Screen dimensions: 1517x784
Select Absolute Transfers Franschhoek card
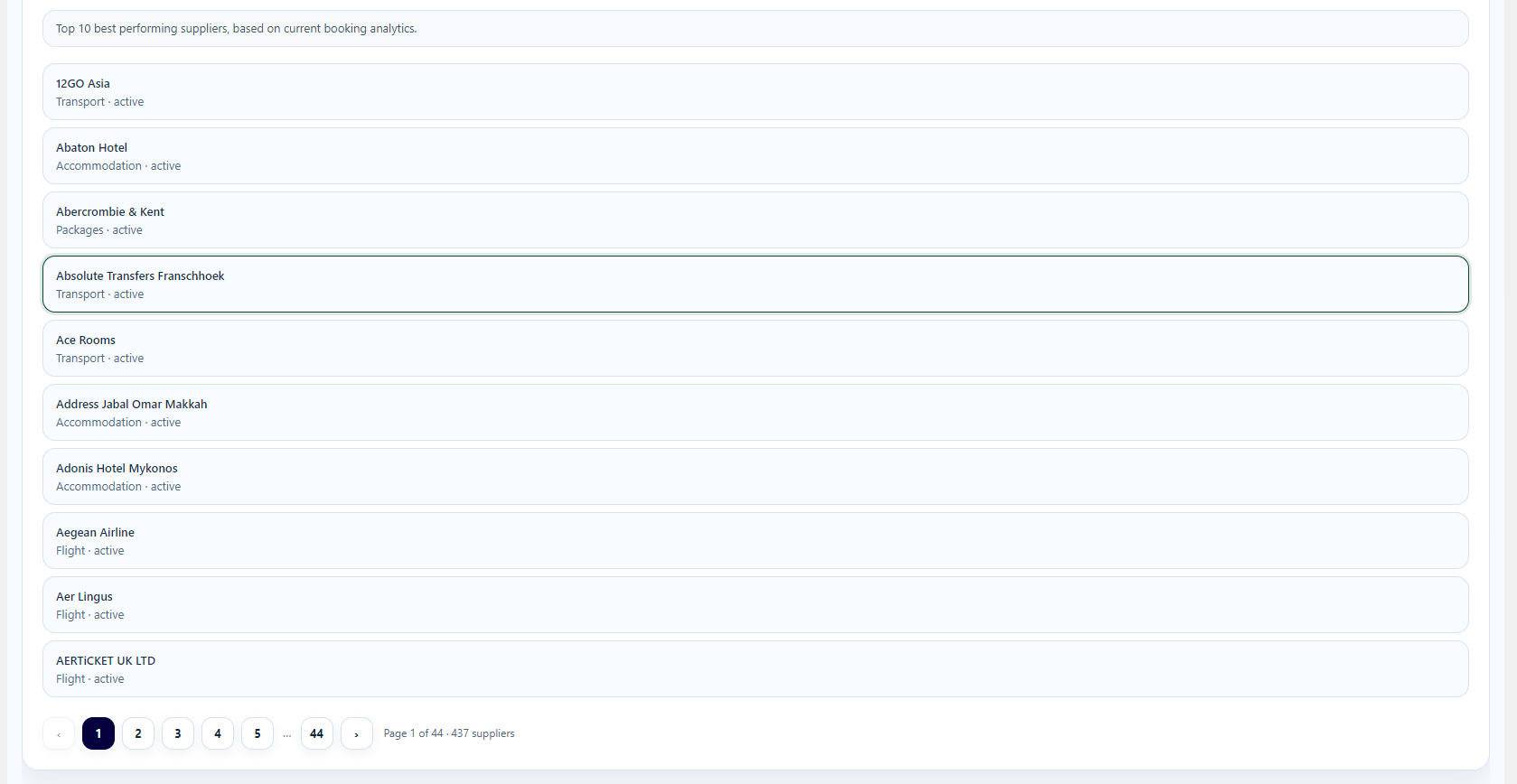(755, 285)
